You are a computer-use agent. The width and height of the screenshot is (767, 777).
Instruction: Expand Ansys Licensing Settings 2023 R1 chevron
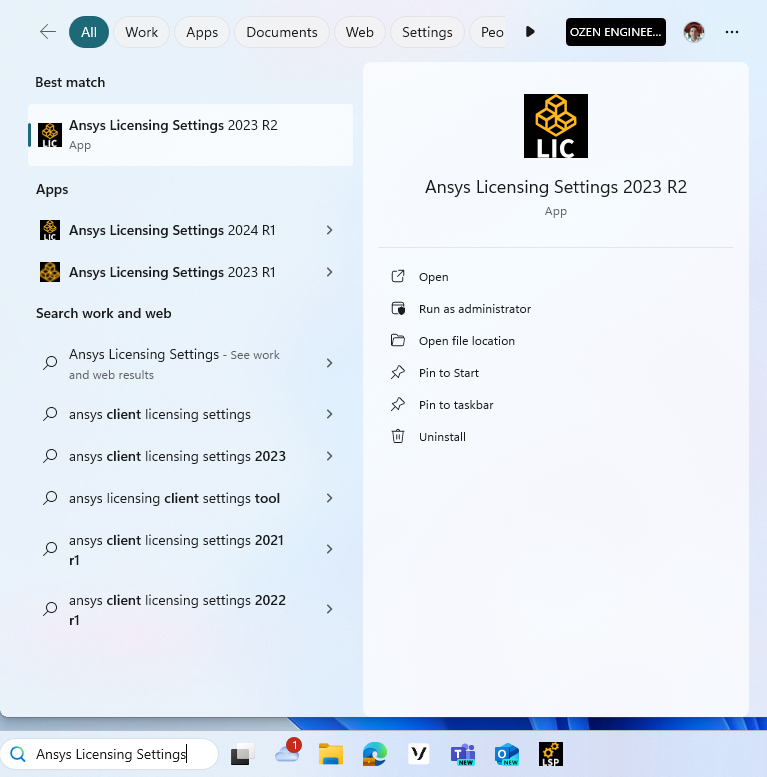coord(330,272)
